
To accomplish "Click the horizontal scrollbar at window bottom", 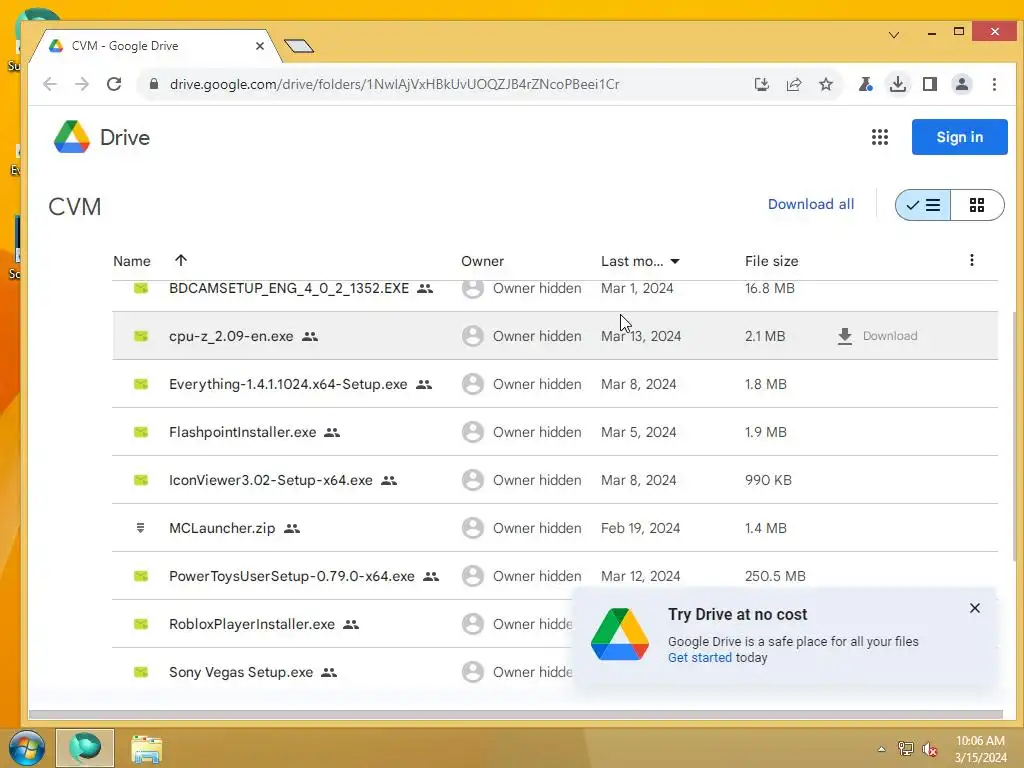I will coord(516,714).
